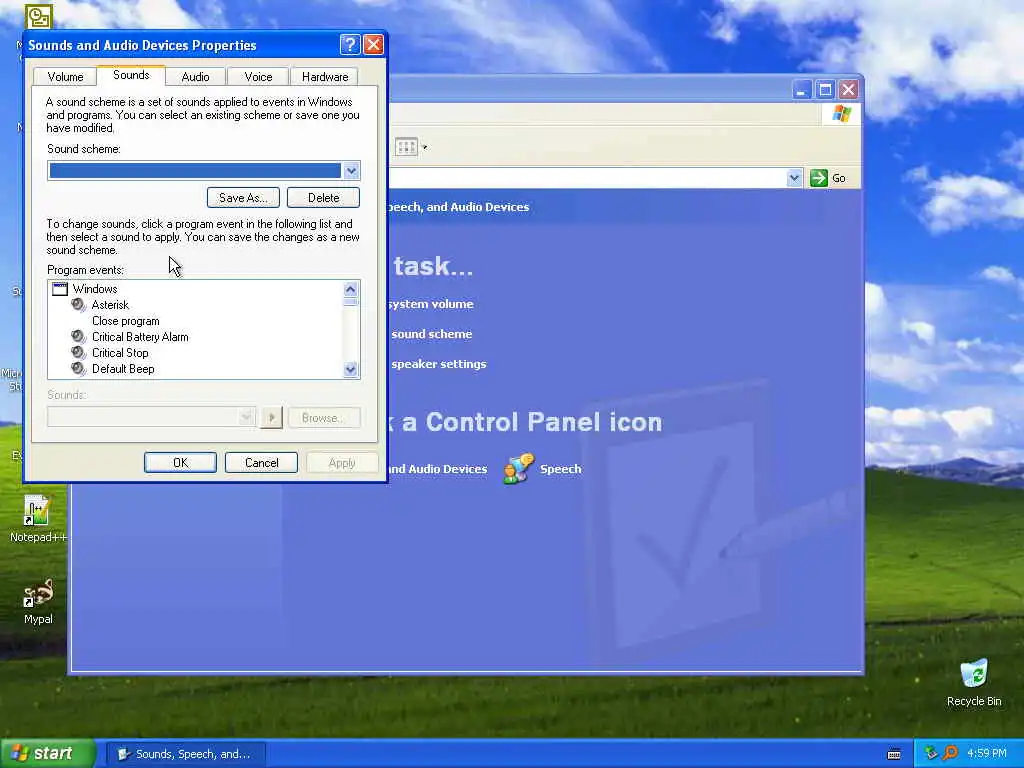
Task: Click the speaker settings task link
Action: (x=439, y=364)
